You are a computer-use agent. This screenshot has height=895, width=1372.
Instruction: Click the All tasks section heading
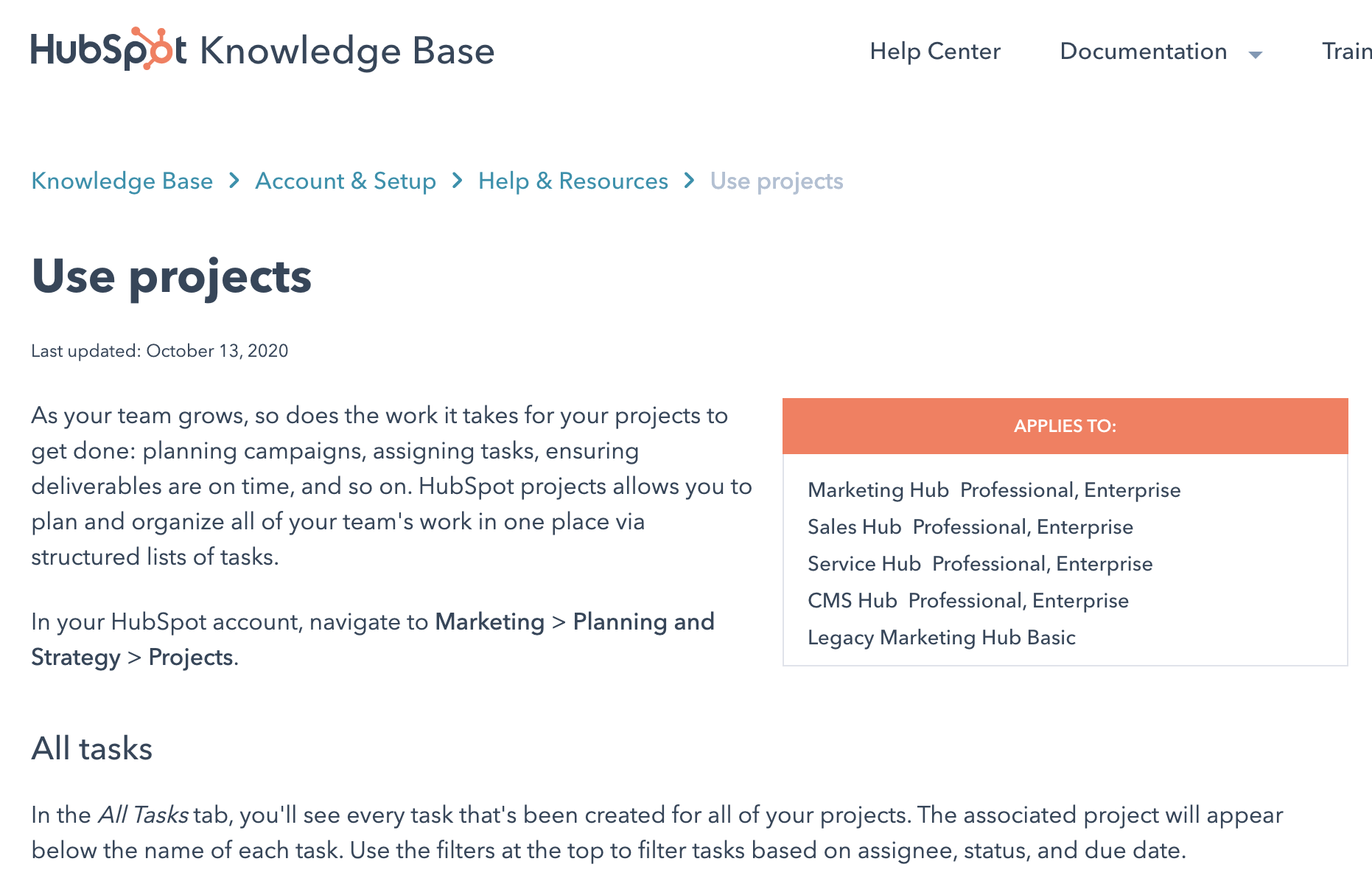pyautogui.click(x=91, y=748)
